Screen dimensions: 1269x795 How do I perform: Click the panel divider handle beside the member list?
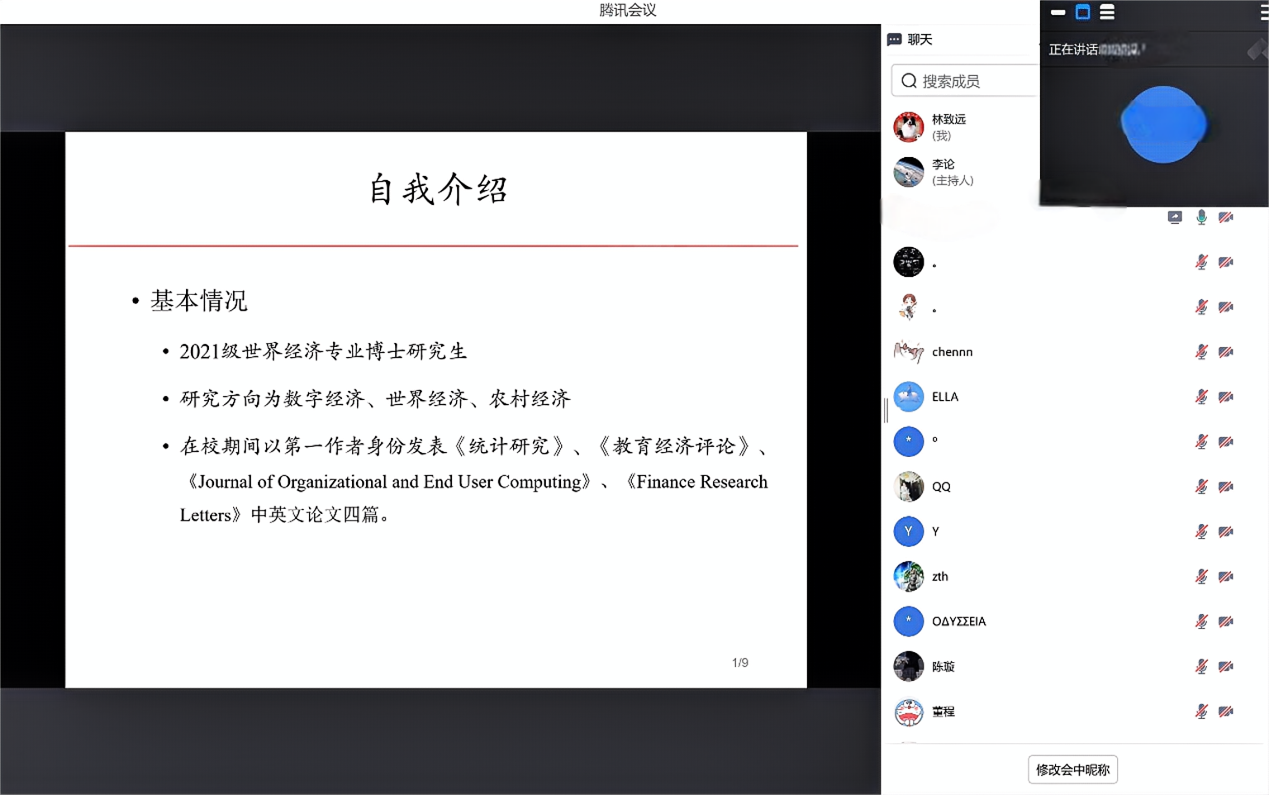click(x=885, y=410)
